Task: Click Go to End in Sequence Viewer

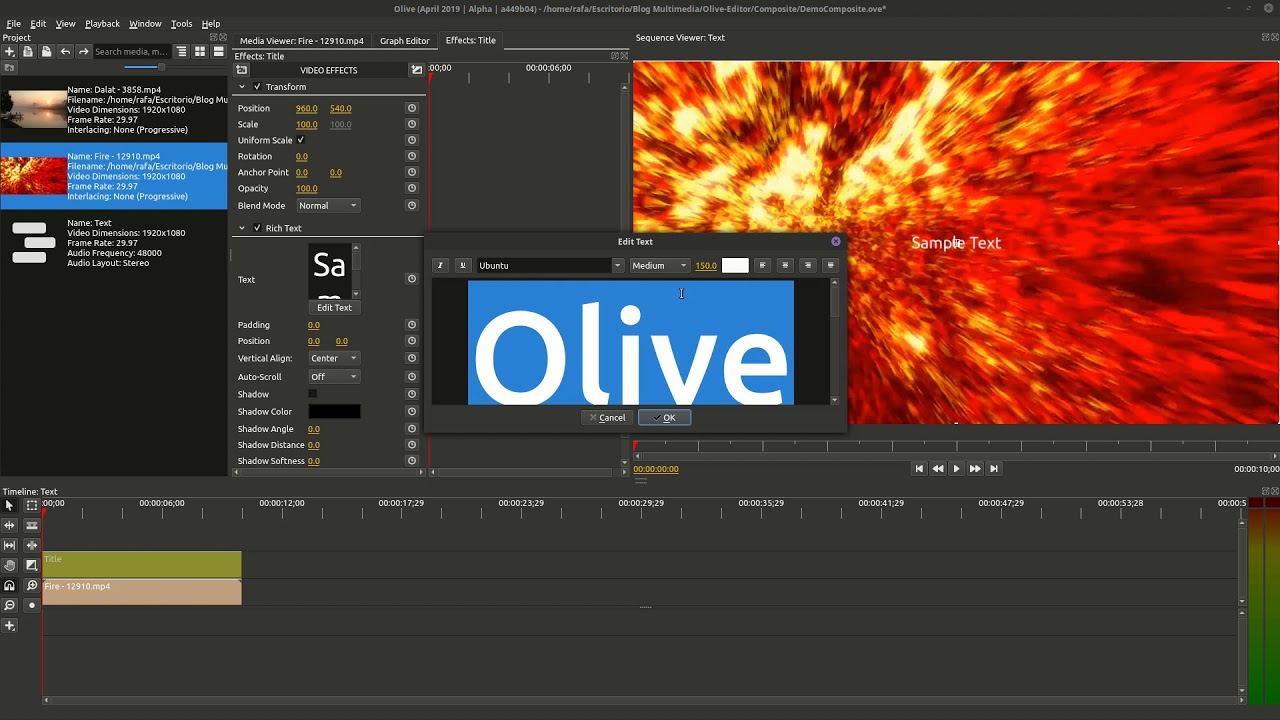Action: click(993, 468)
